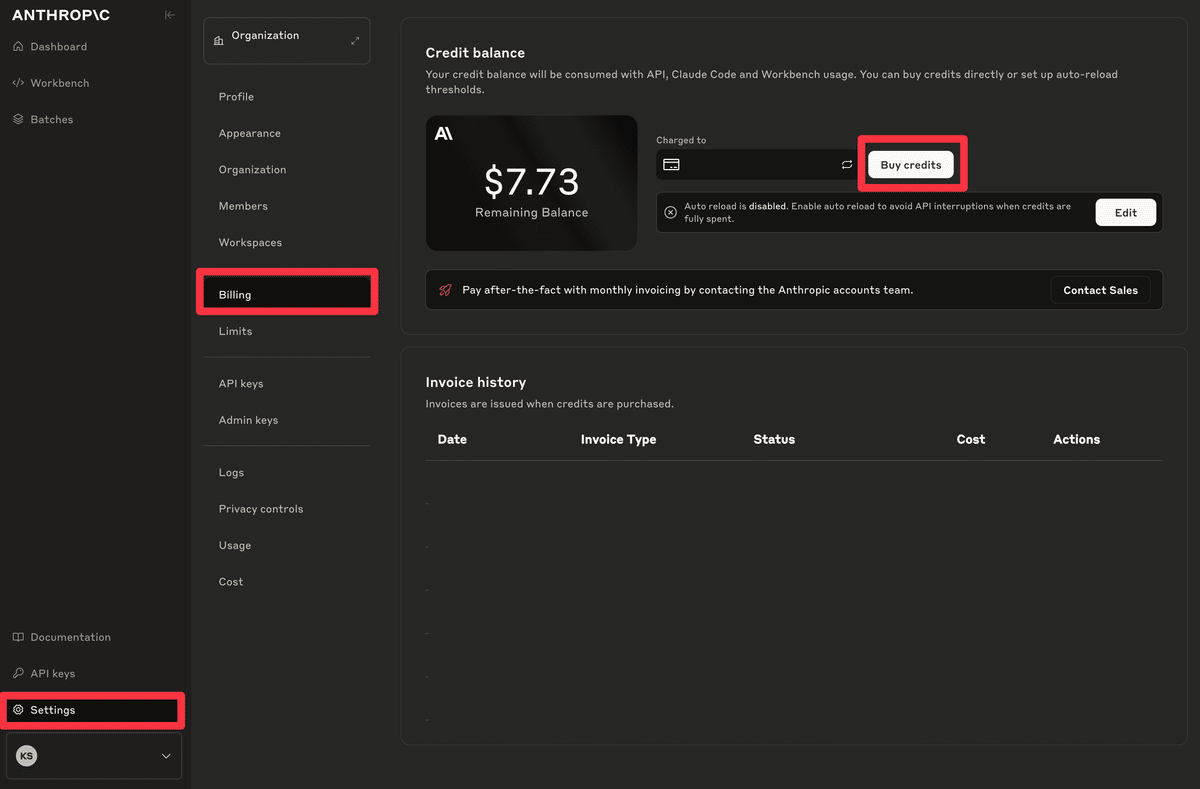Open Batches via its layers icon

click(x=18, y=119)
